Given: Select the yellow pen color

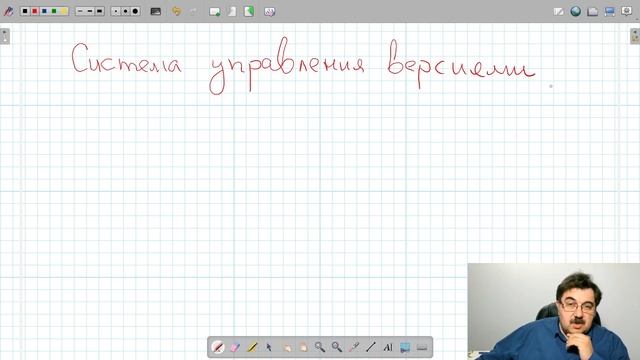Looking at the screenshot, I should [x=64, y=11].
